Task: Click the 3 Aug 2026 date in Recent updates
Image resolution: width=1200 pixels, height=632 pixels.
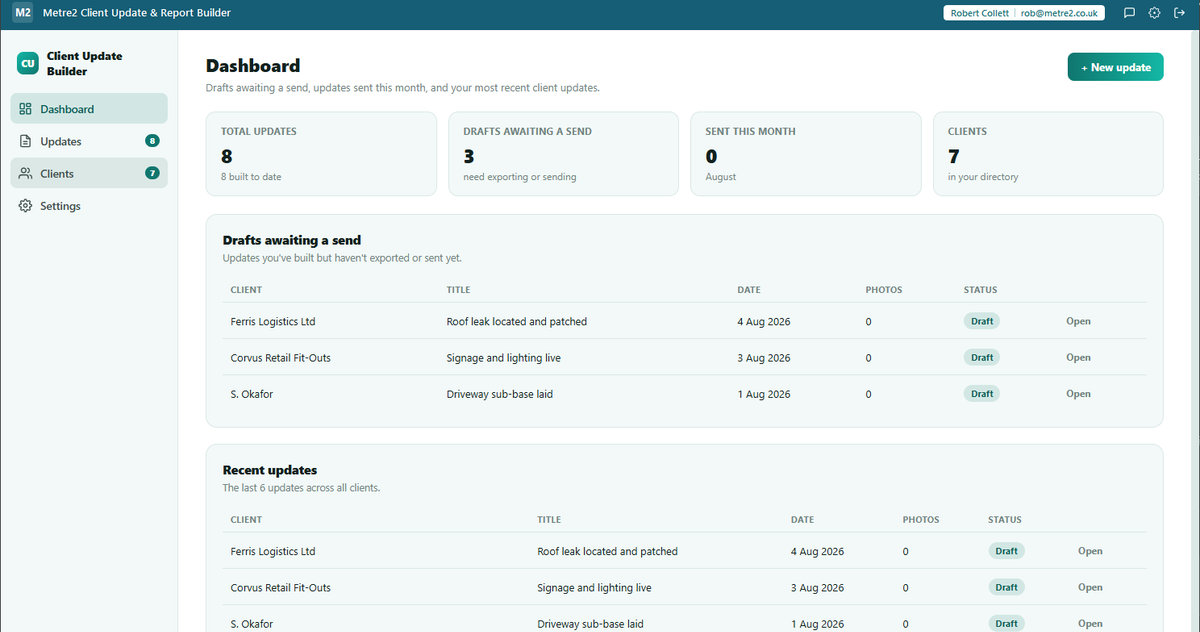Action: point(818,588)
